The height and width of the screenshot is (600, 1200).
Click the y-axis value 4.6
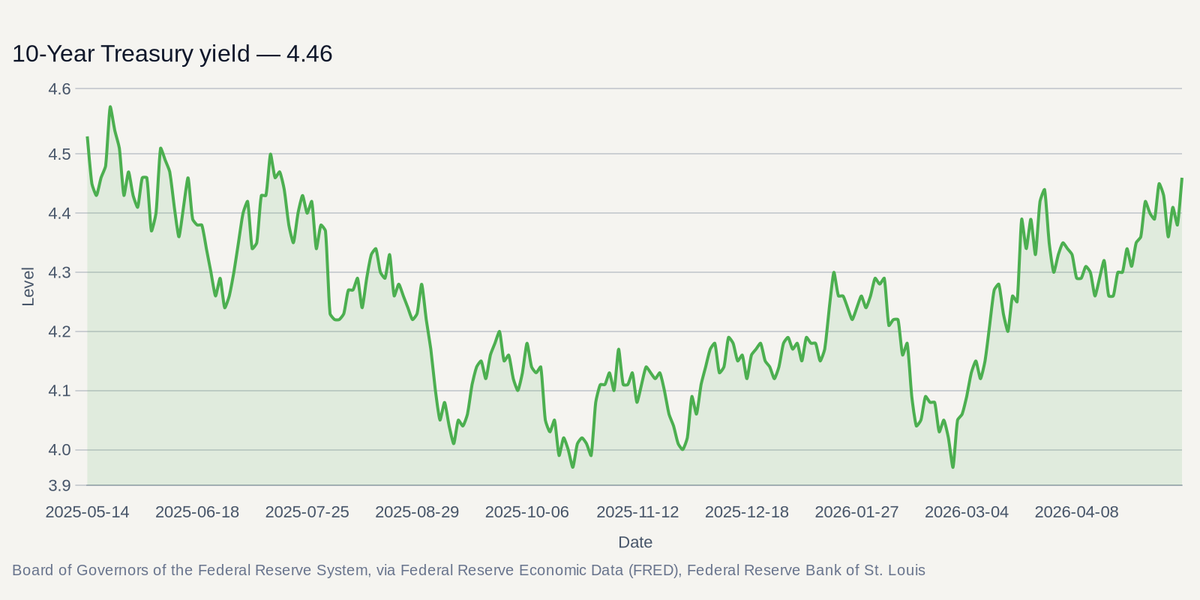[60, 89]
